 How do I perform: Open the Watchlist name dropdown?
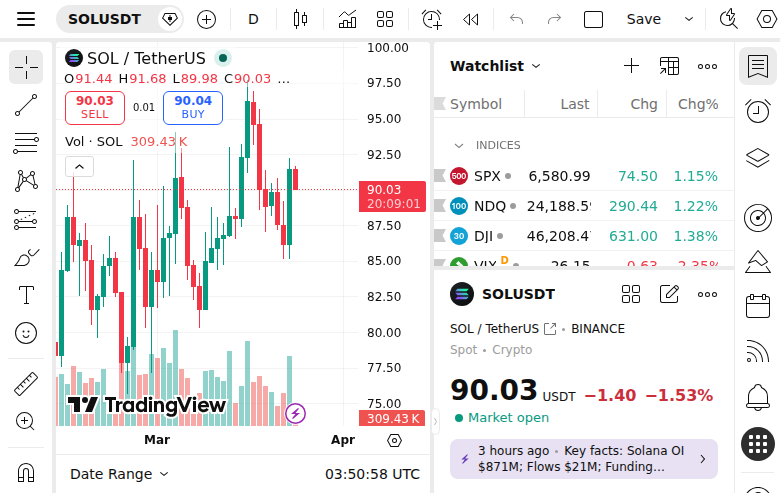495,66
